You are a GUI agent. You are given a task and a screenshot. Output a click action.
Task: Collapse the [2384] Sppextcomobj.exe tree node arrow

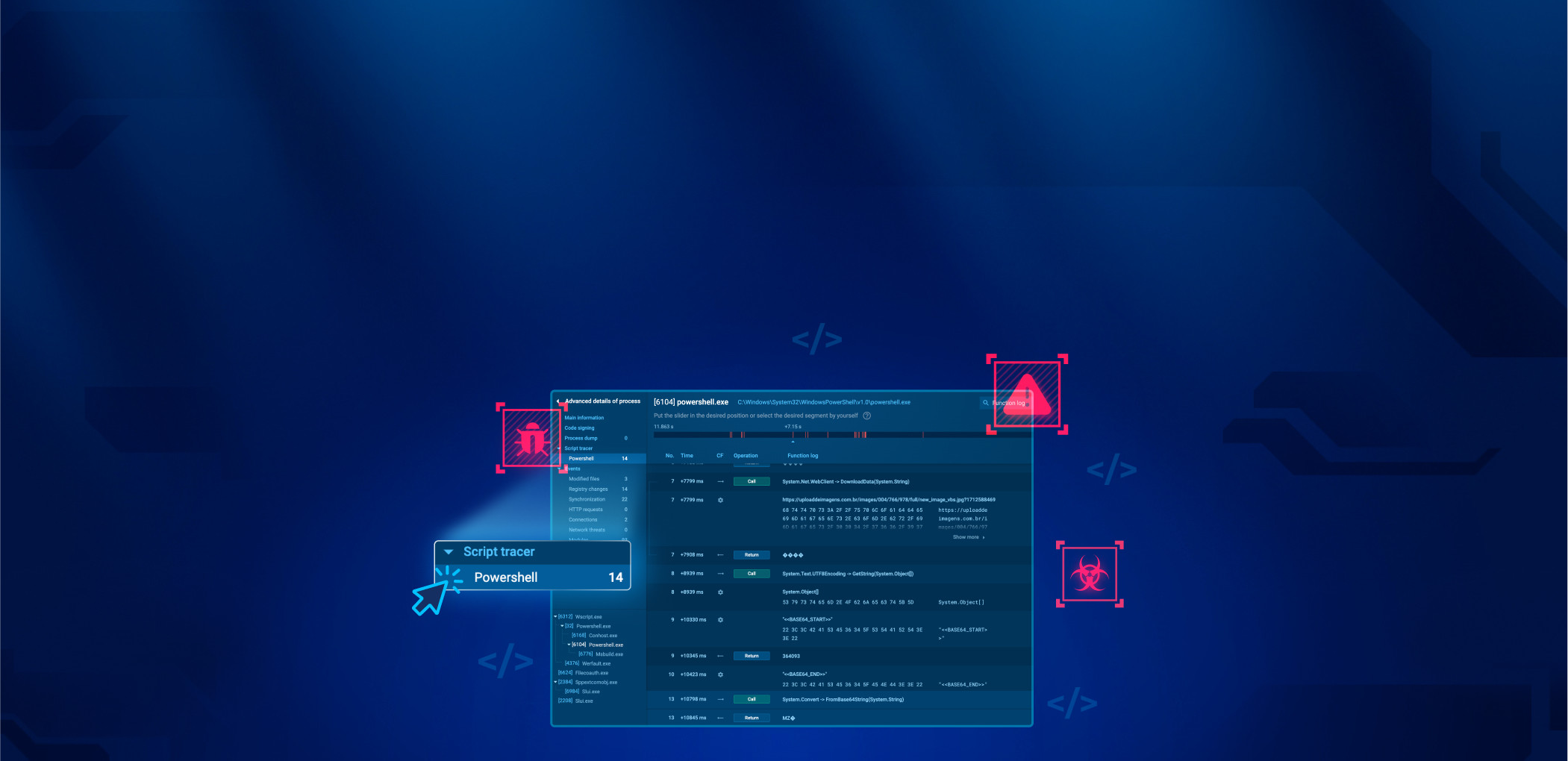(555, 682)
